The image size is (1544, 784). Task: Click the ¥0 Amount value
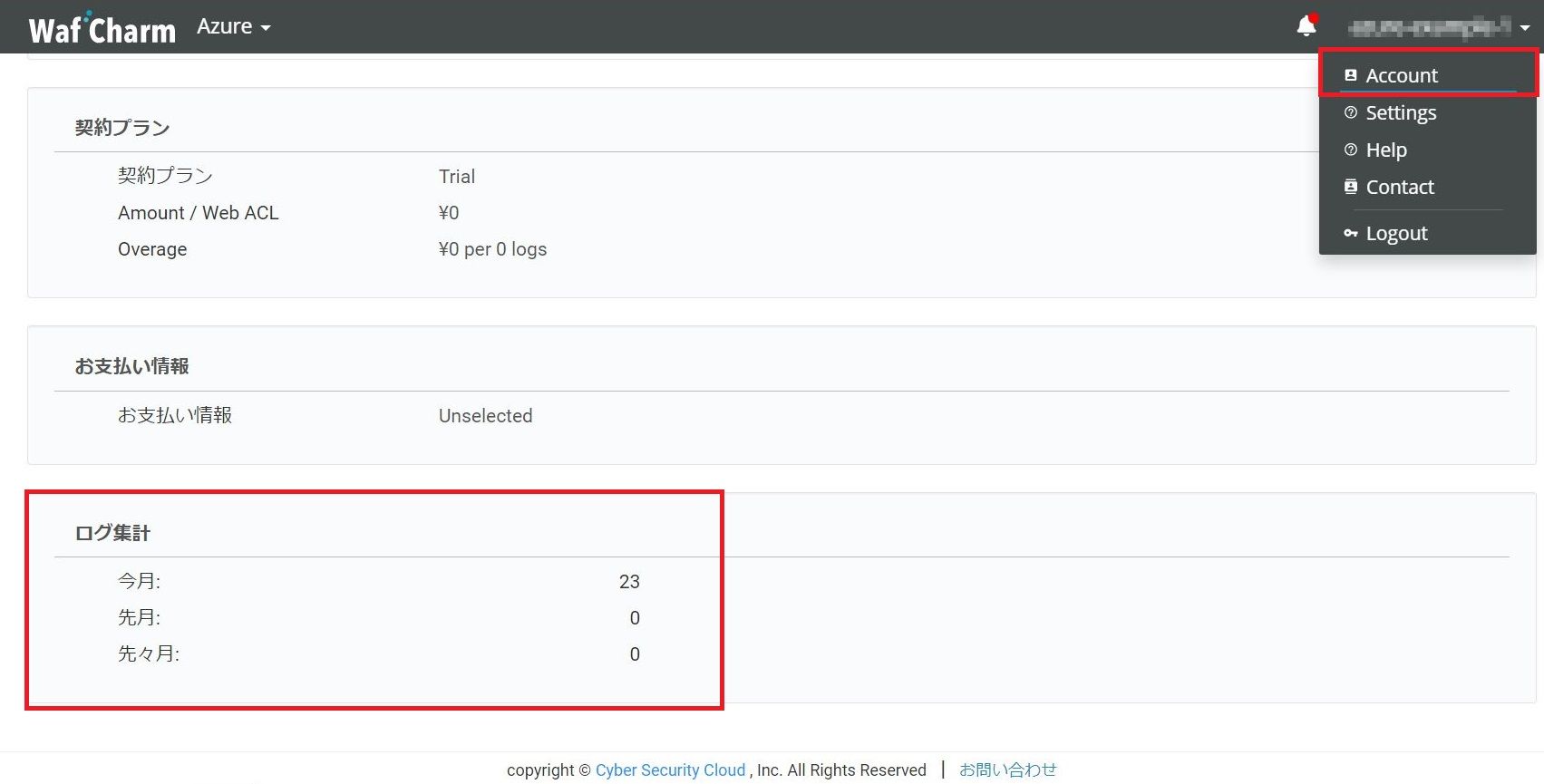[x=449, y=213]
